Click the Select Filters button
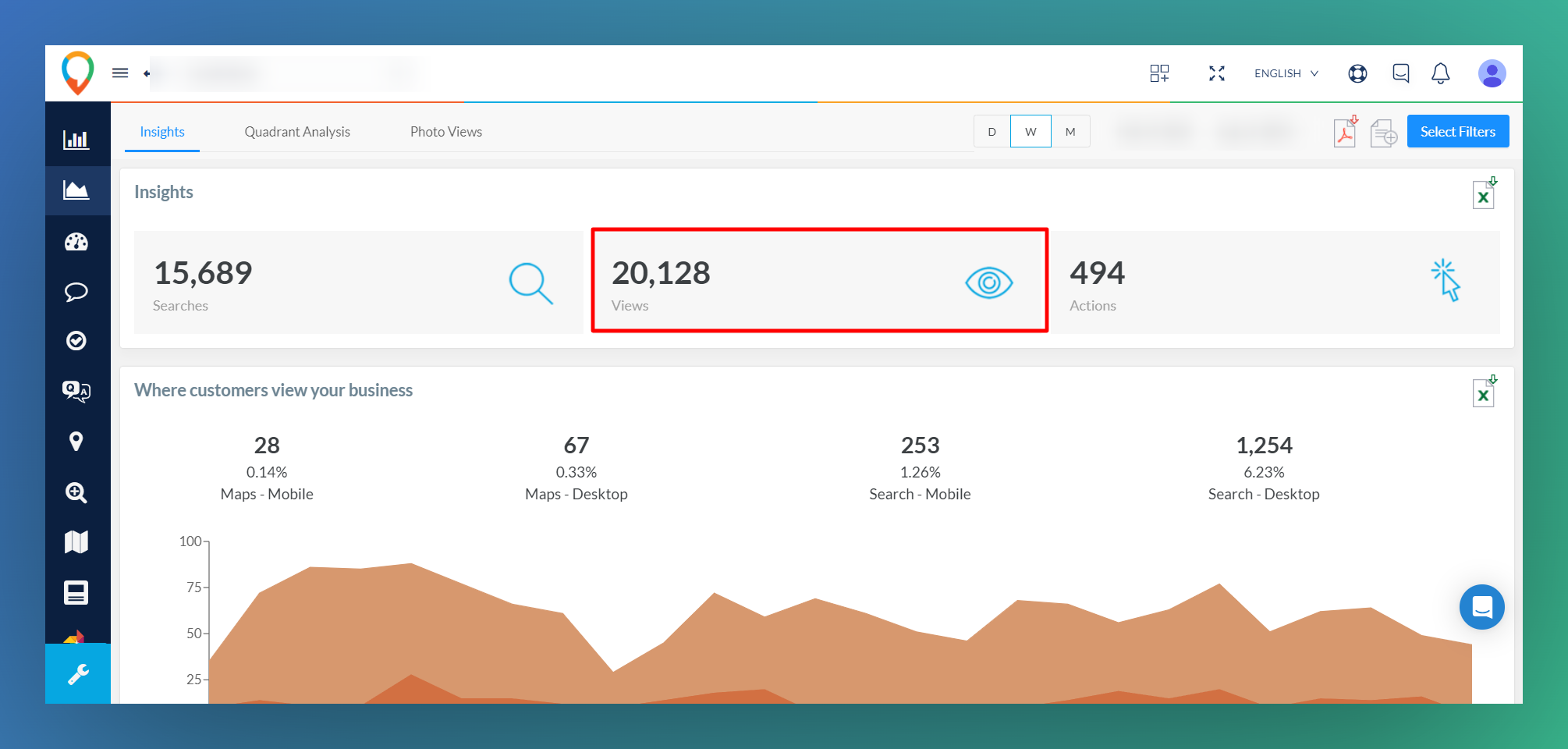 coord(1457,132)
